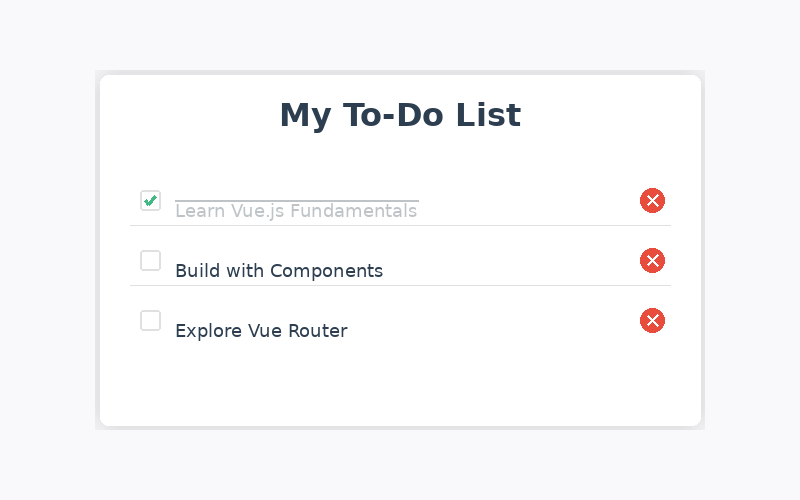Delete the Learn Vue.js Fundamentals task
The height and width of the screenshot is (500, 800).
(652, 201)
